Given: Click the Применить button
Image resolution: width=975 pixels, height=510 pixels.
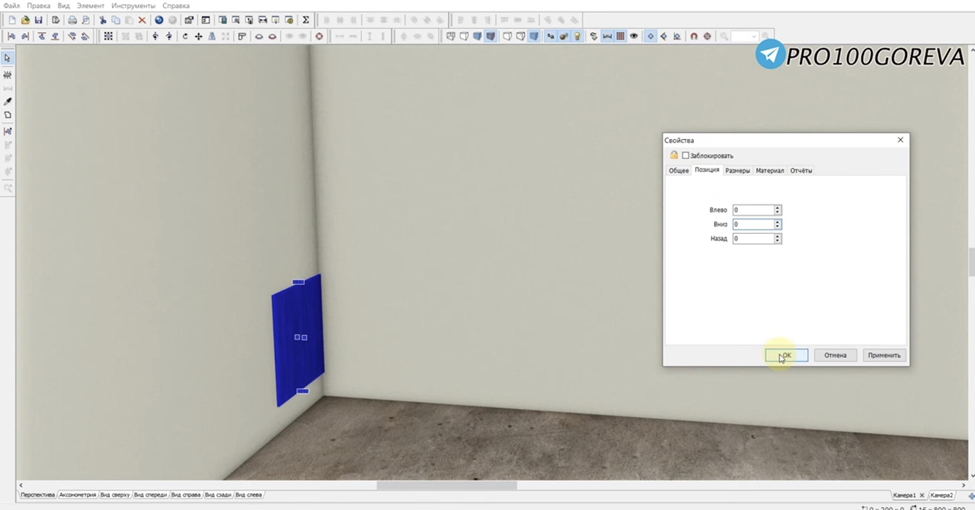Looking at the screenshot, I should point(884,355).
